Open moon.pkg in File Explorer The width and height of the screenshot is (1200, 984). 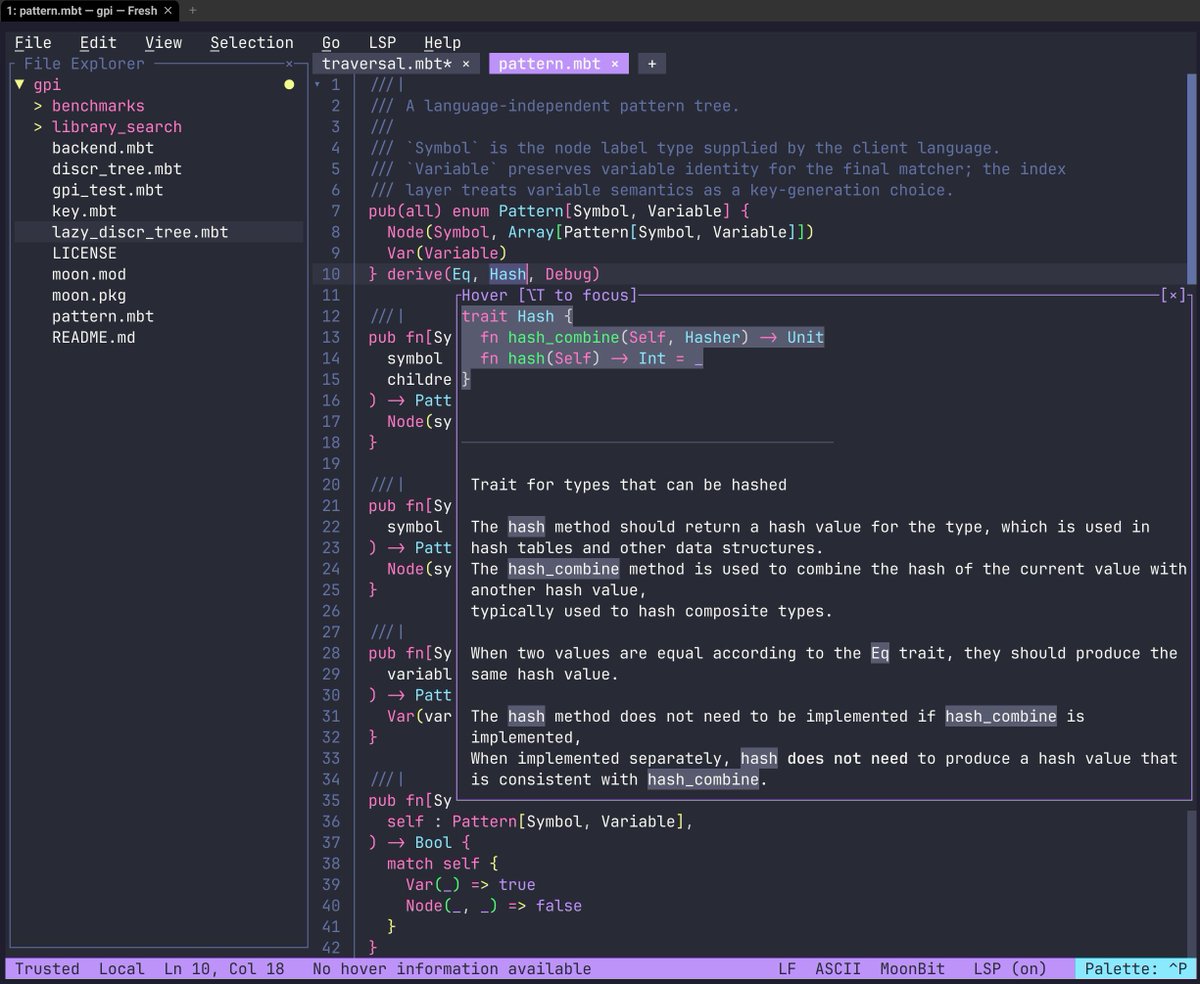[89, 295]
